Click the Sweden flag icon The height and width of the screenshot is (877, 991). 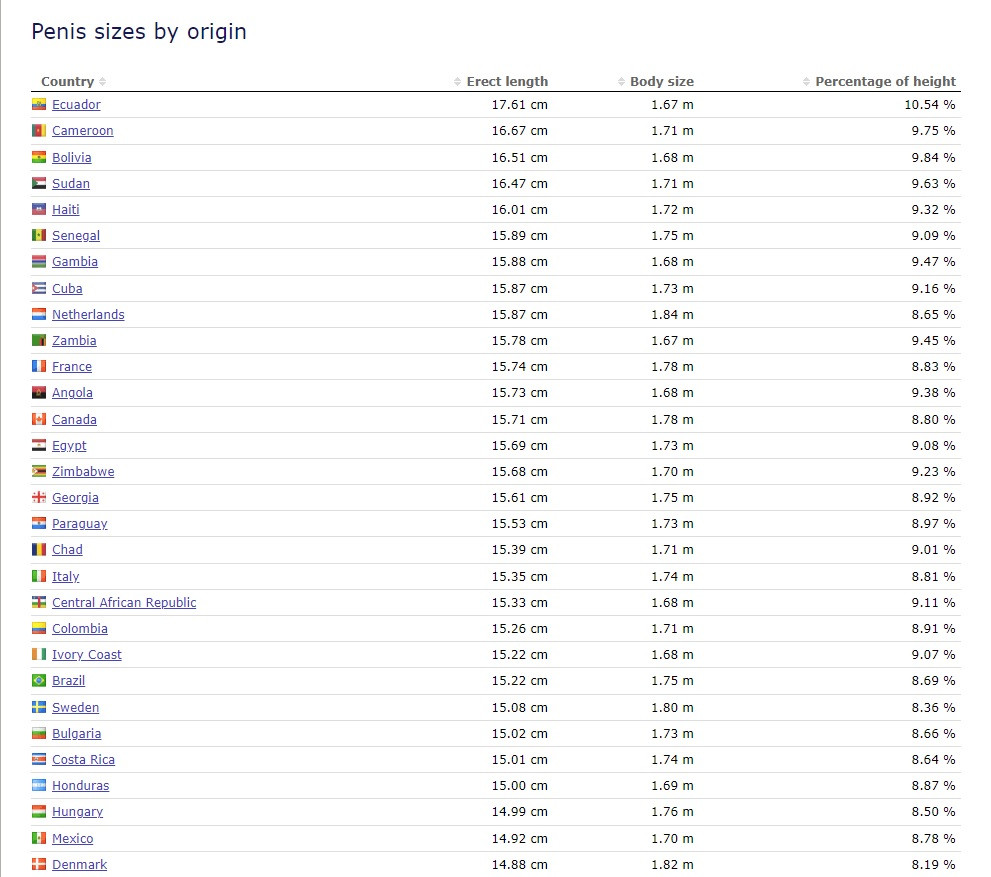pyautogui.click(x=39, y=707)
